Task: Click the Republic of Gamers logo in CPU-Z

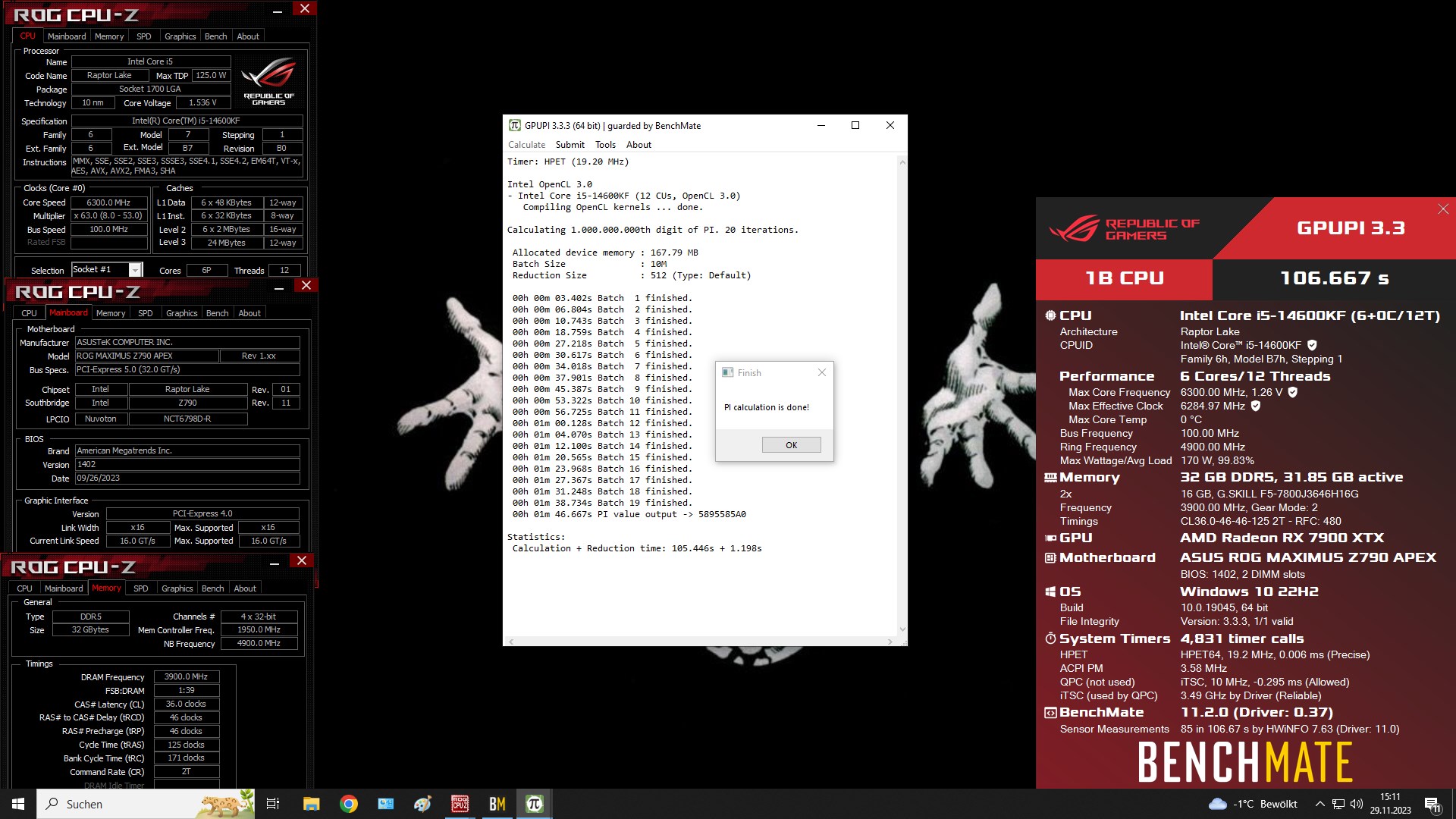Action: pyautogui.click(x=268, y=82)
